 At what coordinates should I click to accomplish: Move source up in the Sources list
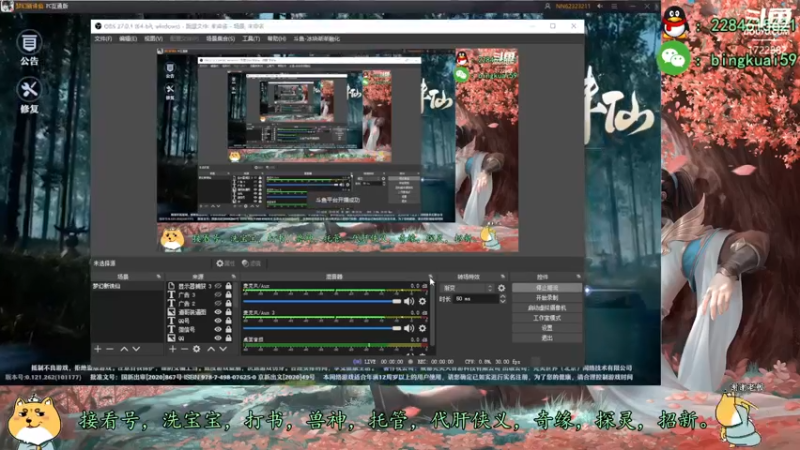(211, 349)
